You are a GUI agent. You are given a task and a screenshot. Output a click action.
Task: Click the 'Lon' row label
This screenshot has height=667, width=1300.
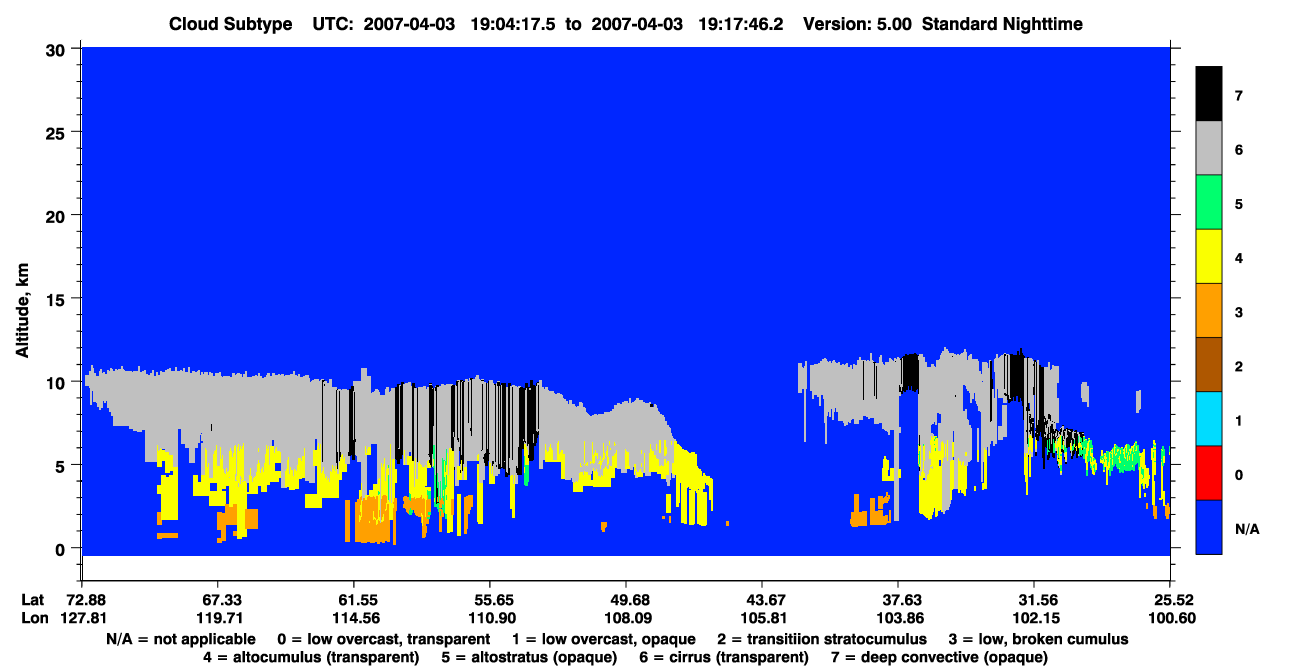(x=33, y=618)
